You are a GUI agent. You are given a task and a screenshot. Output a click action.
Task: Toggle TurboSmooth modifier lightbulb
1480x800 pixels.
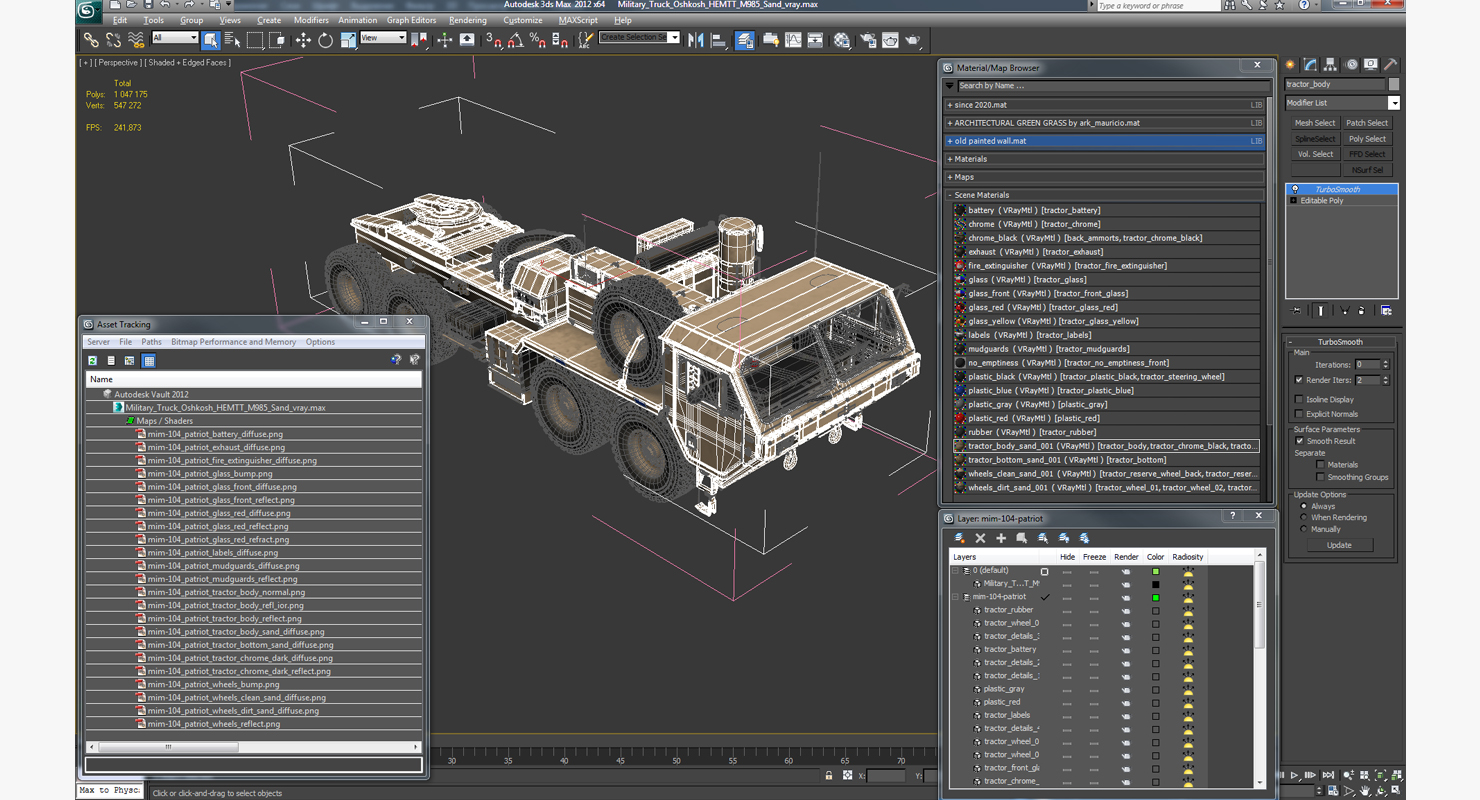[x=1295, y=189]
